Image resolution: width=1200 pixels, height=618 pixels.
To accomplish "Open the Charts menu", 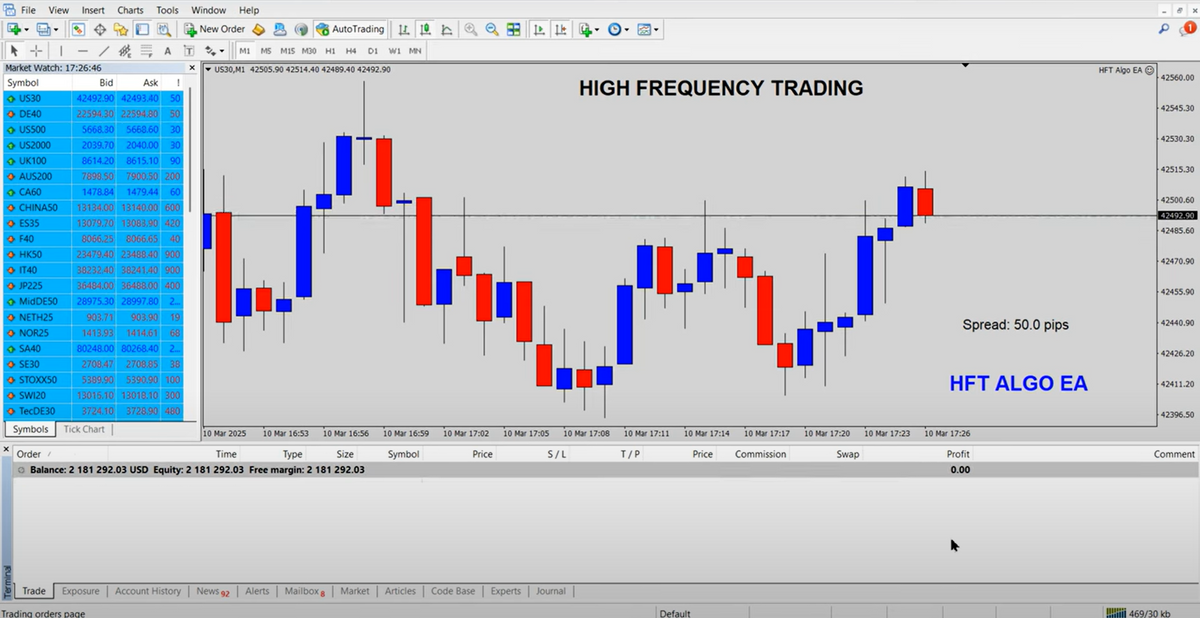I will (130, 10).
